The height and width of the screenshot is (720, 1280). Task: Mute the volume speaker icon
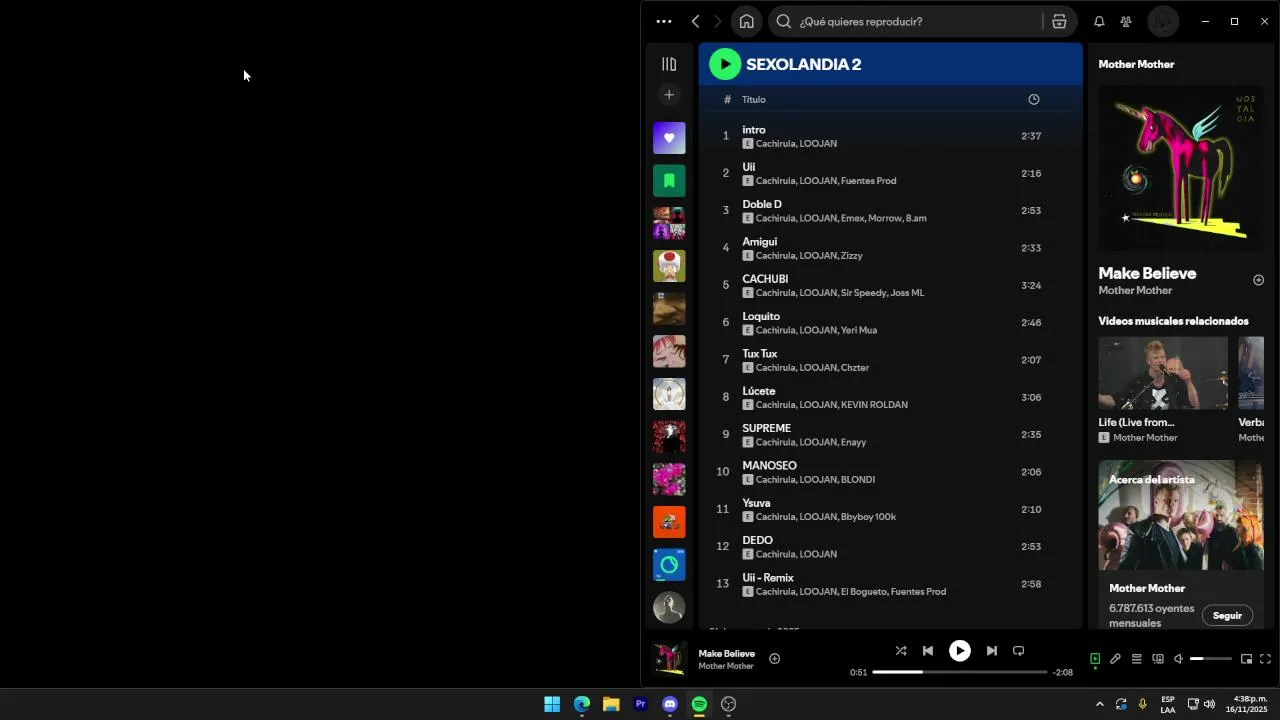coord(1178,659)
